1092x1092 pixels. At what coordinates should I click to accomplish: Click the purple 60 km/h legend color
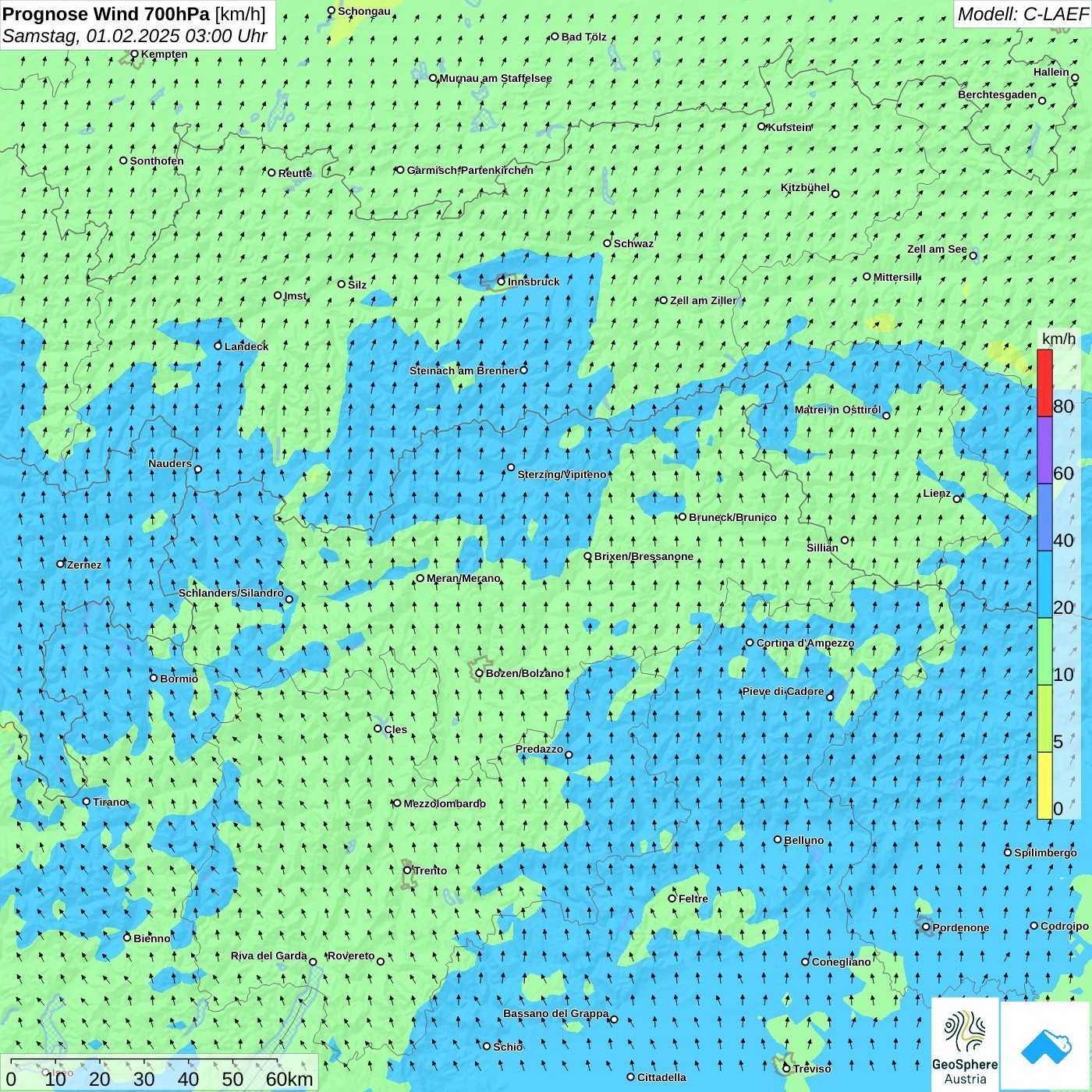tap(1044, 450)
